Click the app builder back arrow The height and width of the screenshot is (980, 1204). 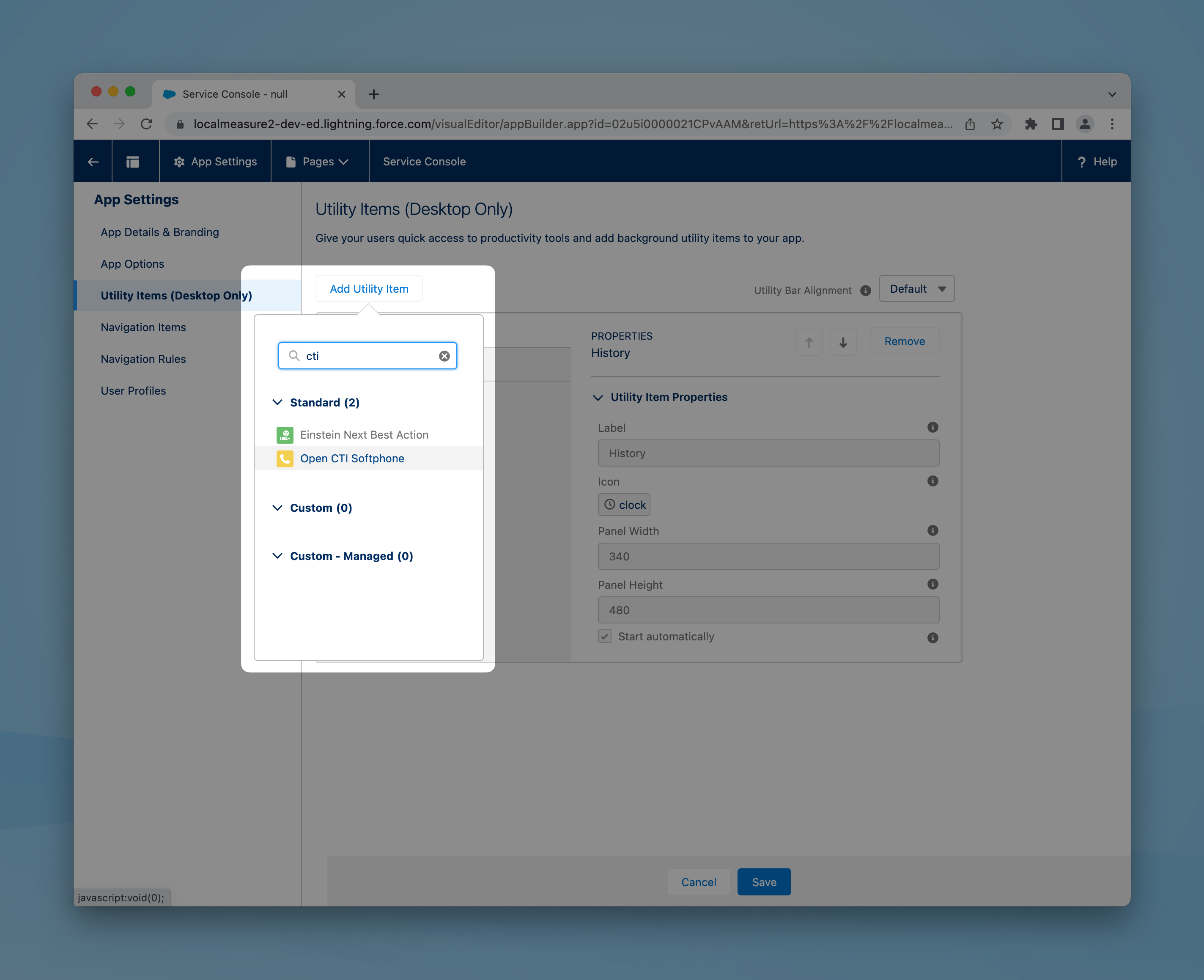click(x=93, y=162)
